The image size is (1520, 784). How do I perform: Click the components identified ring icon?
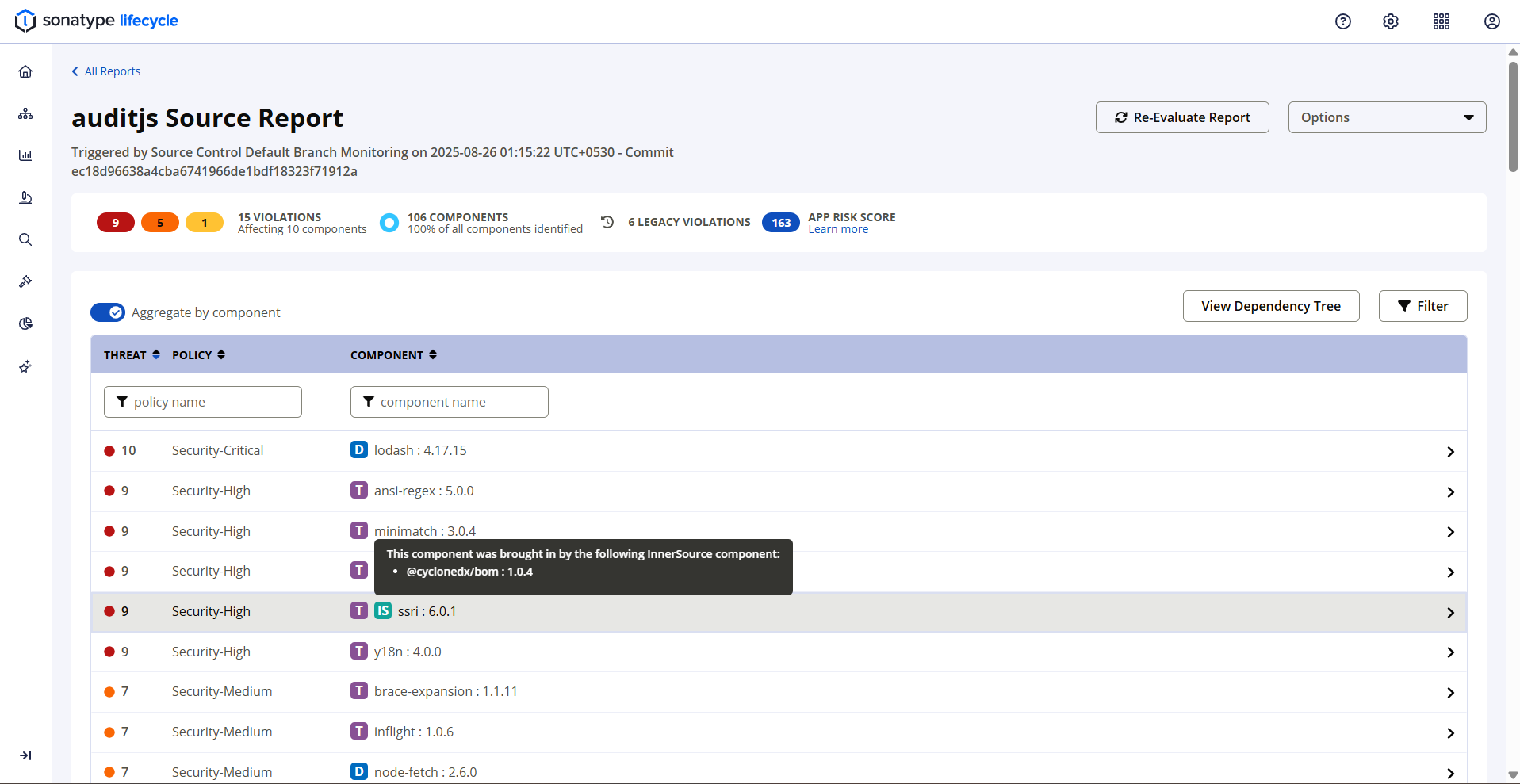tap(389, 223)
